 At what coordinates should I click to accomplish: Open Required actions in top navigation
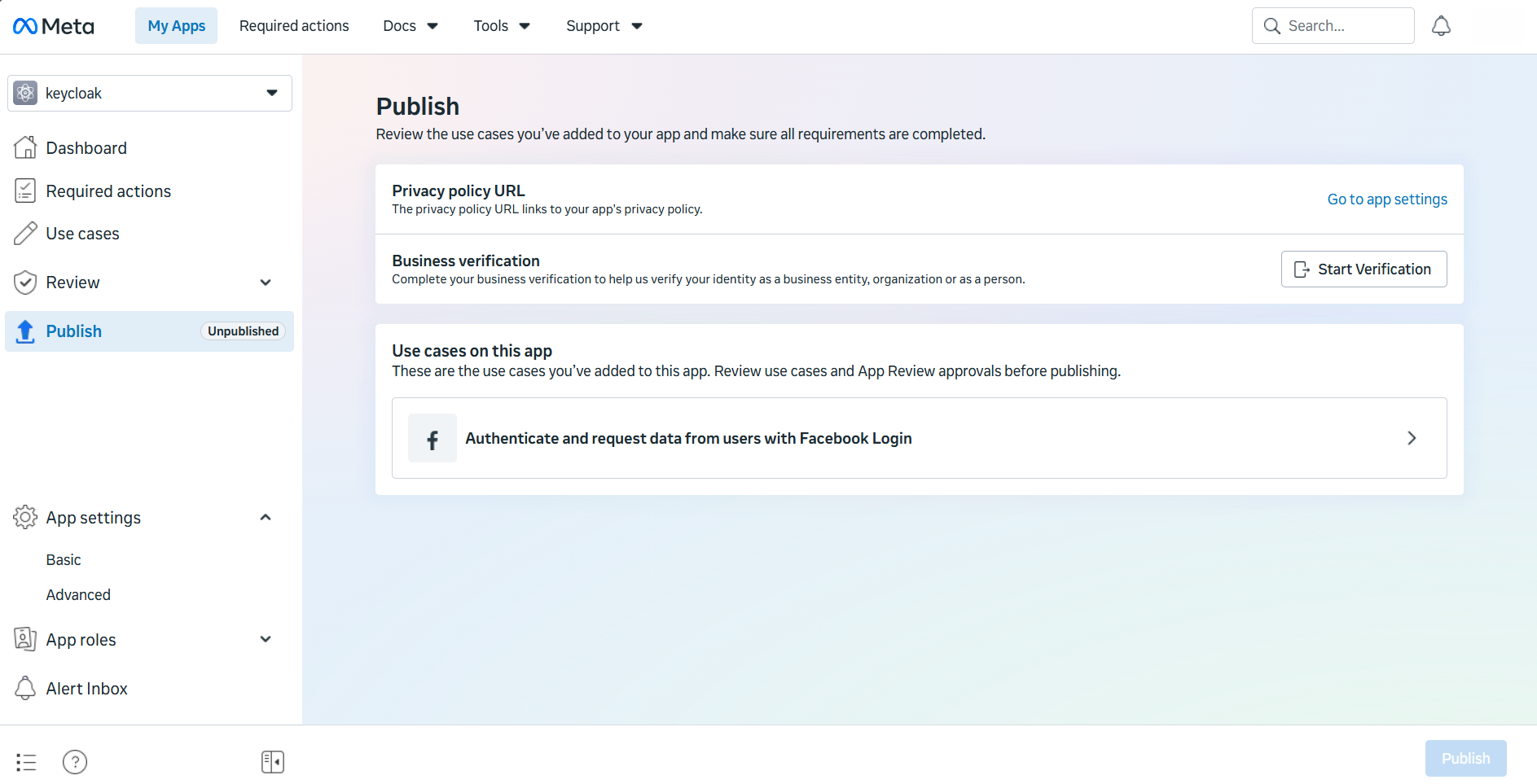pyautogui.click(x=294, y=26)
